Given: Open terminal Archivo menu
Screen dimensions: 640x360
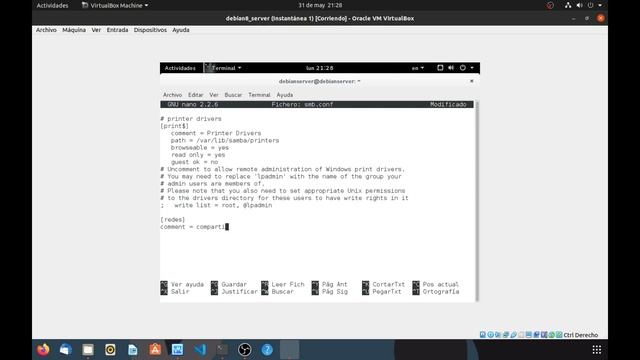Looking at the screenshot, I should [x=172, y=95].
